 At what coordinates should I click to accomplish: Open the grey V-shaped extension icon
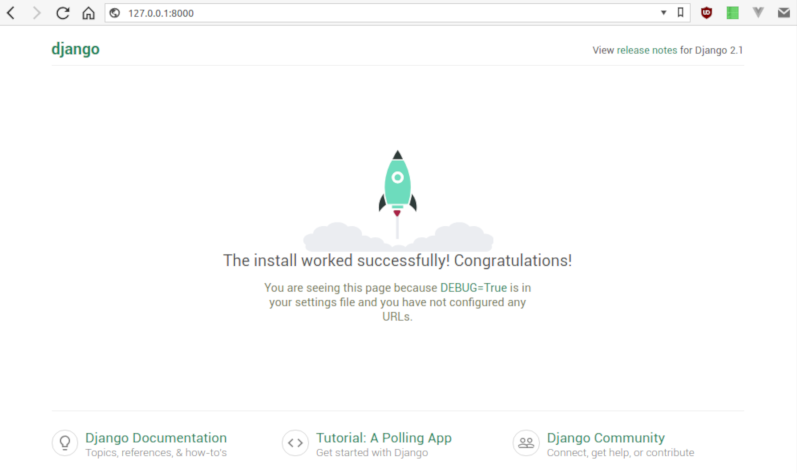point(758,13)
